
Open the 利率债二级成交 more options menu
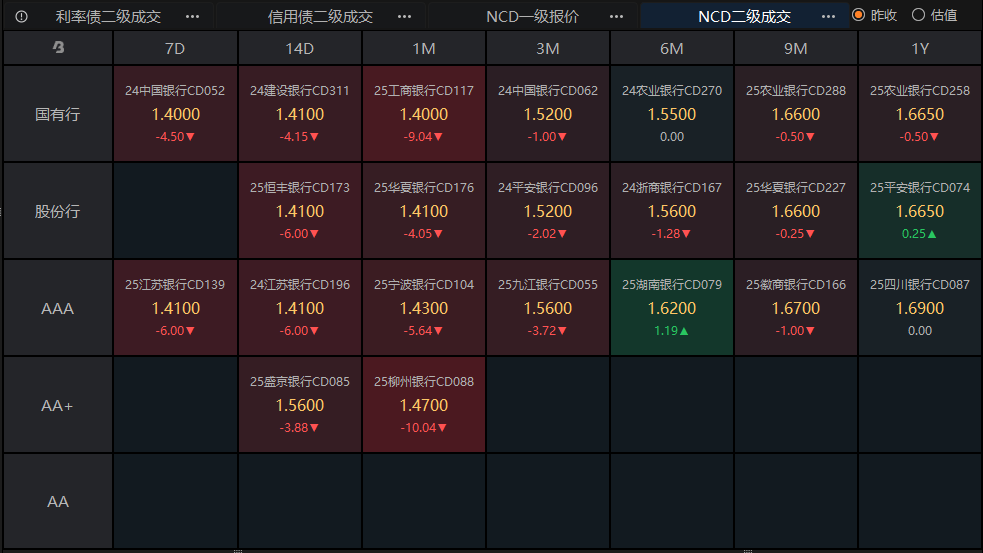click(192, 16)
